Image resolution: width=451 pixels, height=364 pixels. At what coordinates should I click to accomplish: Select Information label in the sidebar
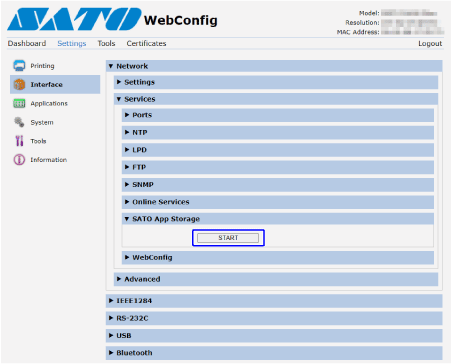pyautogui.click(x=49, y=160)
